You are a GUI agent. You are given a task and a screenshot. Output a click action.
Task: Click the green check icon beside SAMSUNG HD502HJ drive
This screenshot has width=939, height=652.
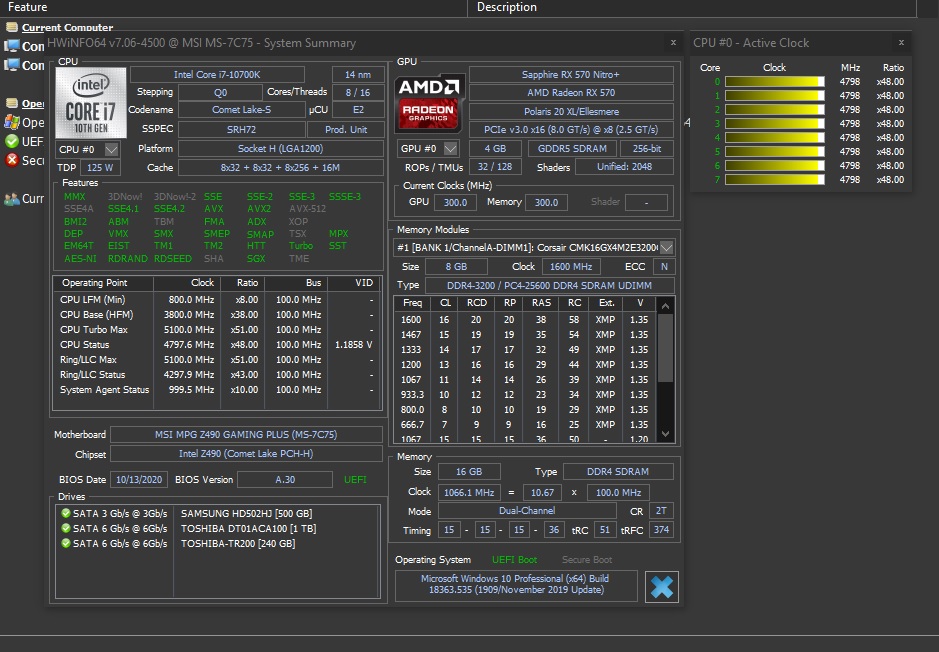tap(66, 513)
